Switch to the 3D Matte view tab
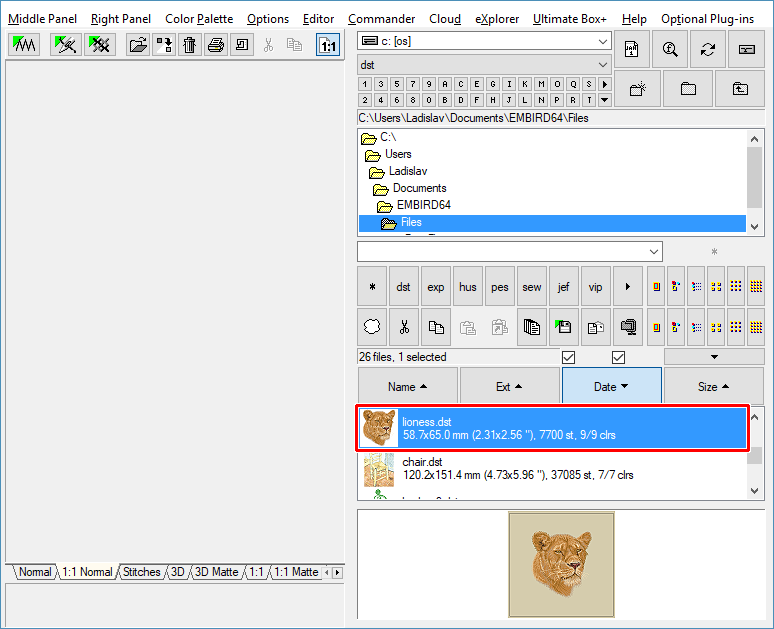774x629 pixels. pyautogui.click(x=216, y=572)
